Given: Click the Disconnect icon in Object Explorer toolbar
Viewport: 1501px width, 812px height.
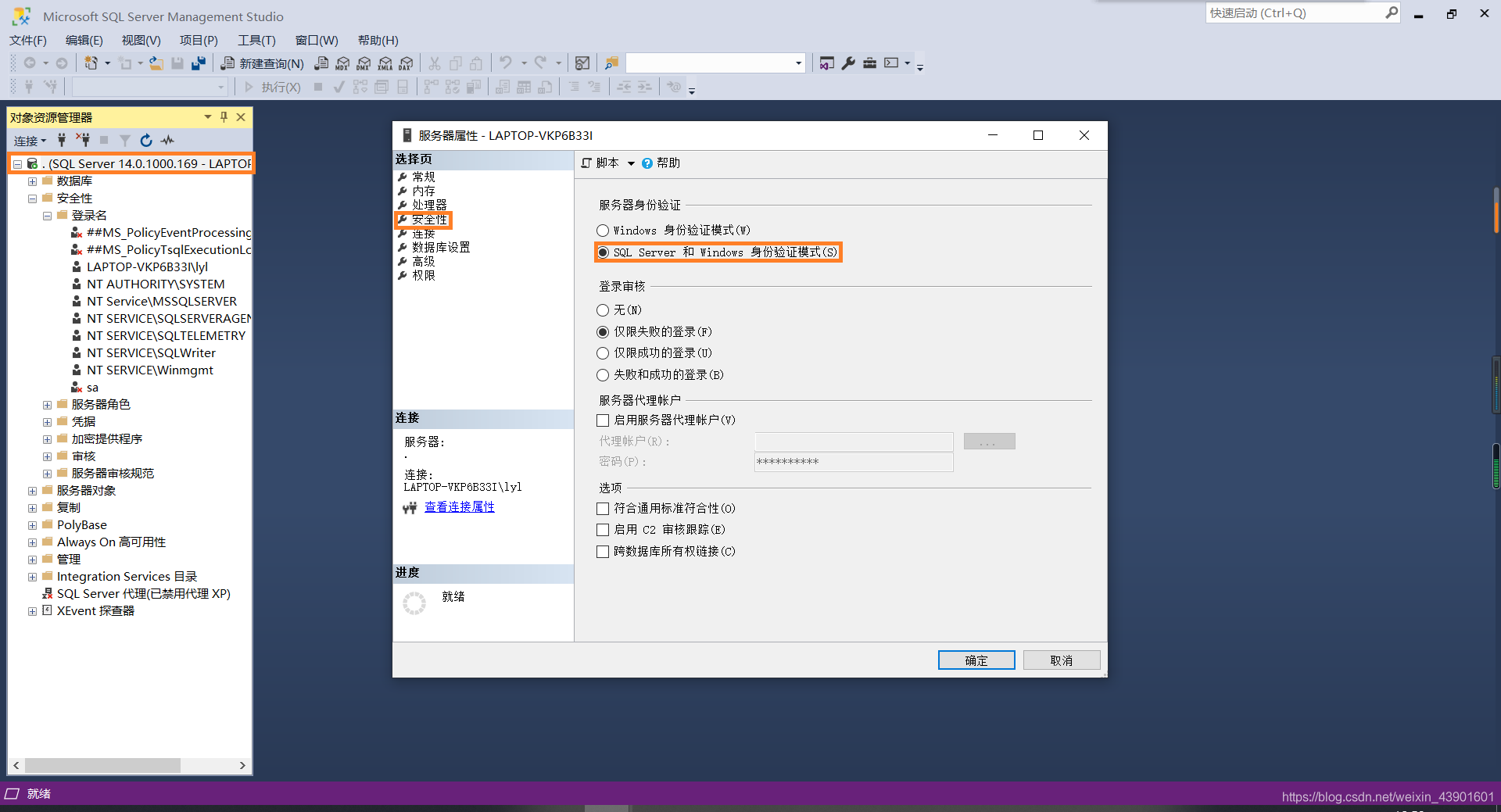Looking at the screenshot, I should click(83, 140).
